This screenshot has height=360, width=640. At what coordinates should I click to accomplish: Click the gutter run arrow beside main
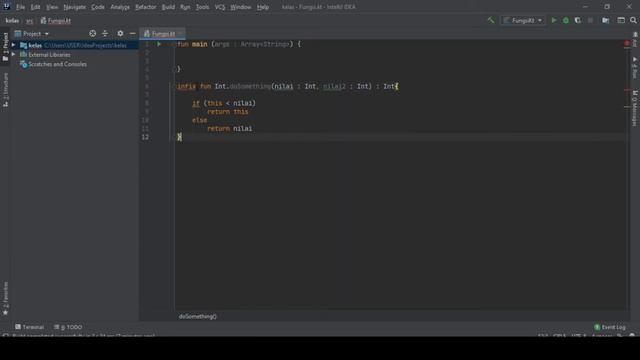[x=159, y=44]
